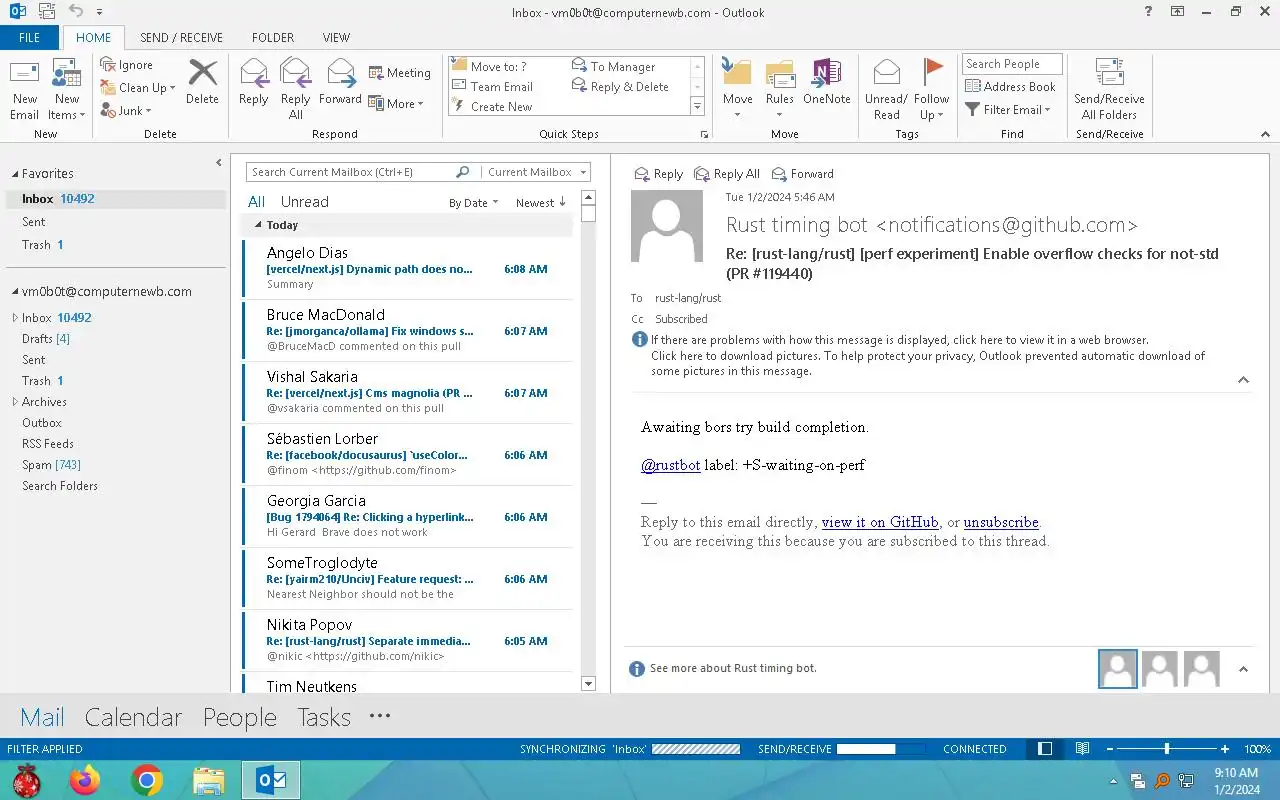1280x800 pixels.
Task: Open the Clean Up menu
Action: [x=138, y=88]
